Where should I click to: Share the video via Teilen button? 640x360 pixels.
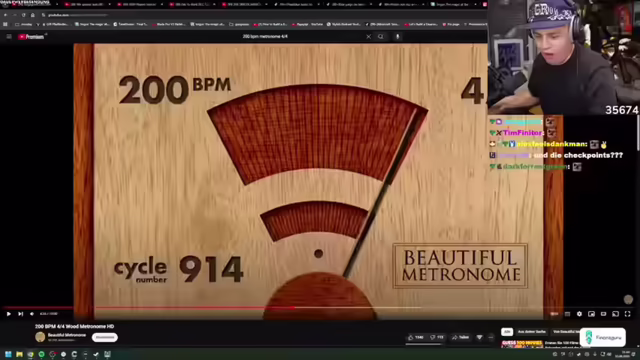(460, 337)
